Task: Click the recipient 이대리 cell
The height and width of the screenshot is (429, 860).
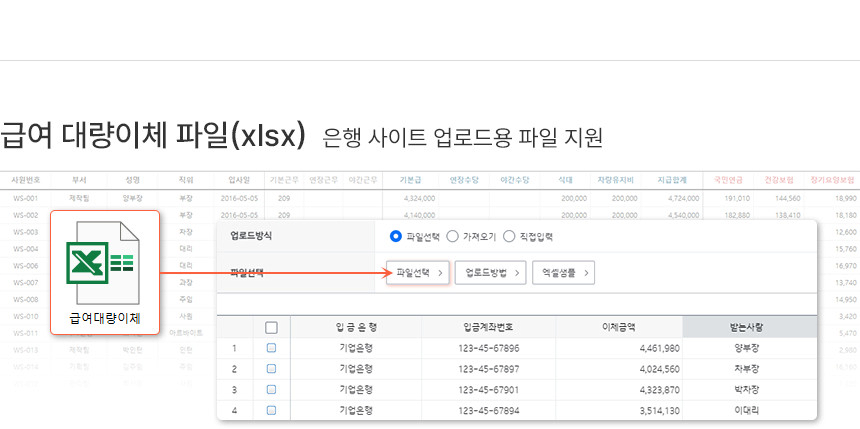Action: (x=749, y=411)
